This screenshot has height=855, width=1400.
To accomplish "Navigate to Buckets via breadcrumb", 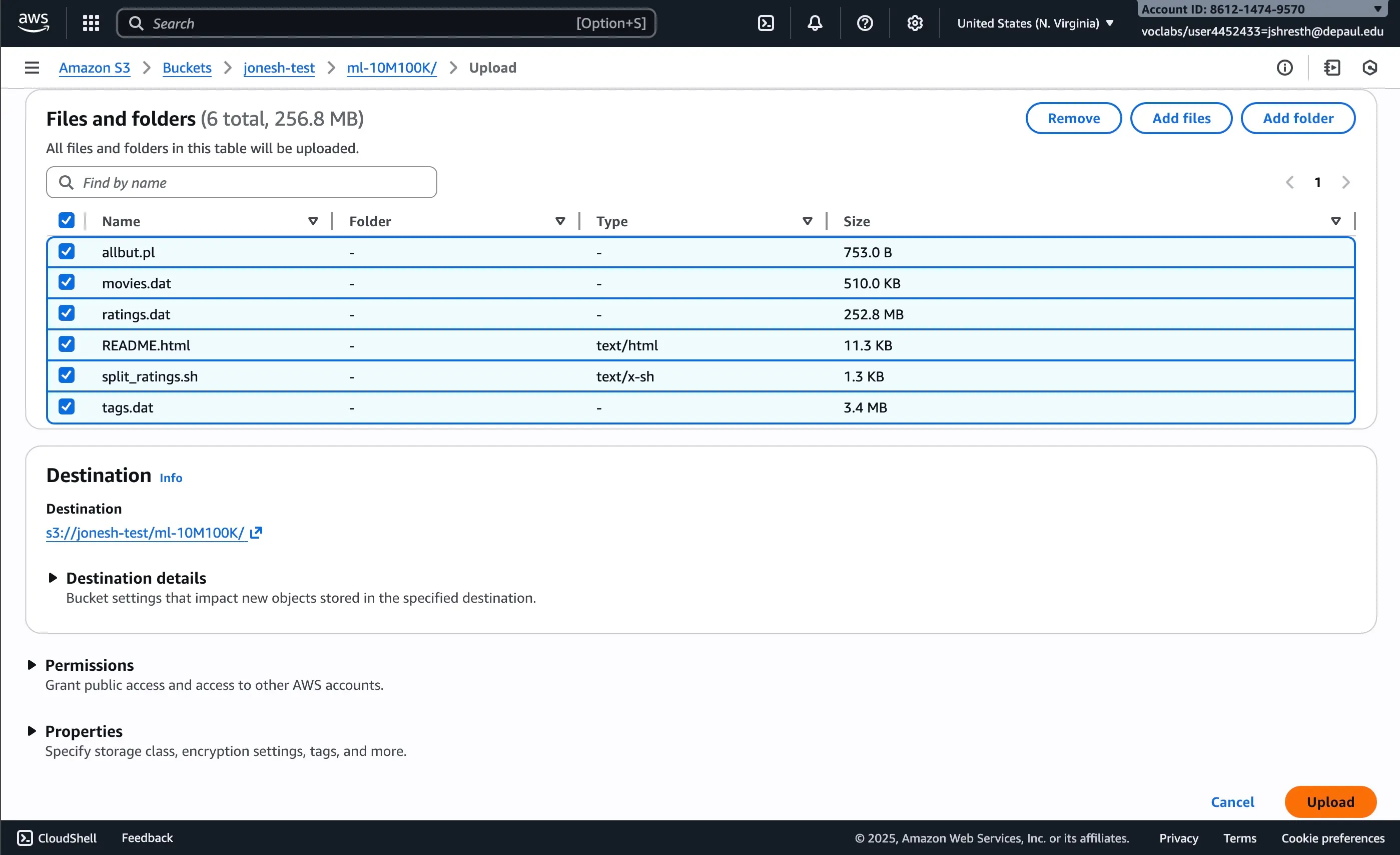I will click(186, 67).
